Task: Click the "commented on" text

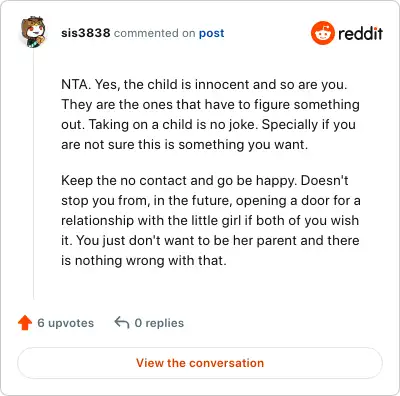Action: [x=154, y=33]
